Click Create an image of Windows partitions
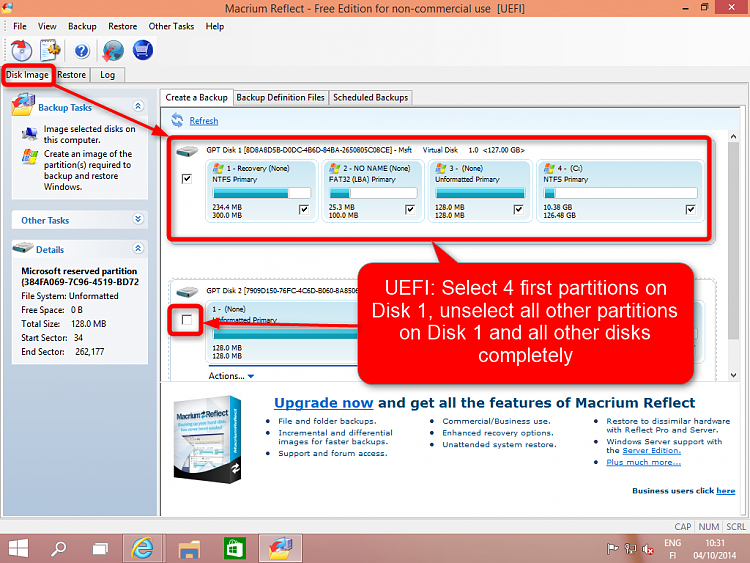The height and width of the screenshot is (563, 750). tap(88, 170)
